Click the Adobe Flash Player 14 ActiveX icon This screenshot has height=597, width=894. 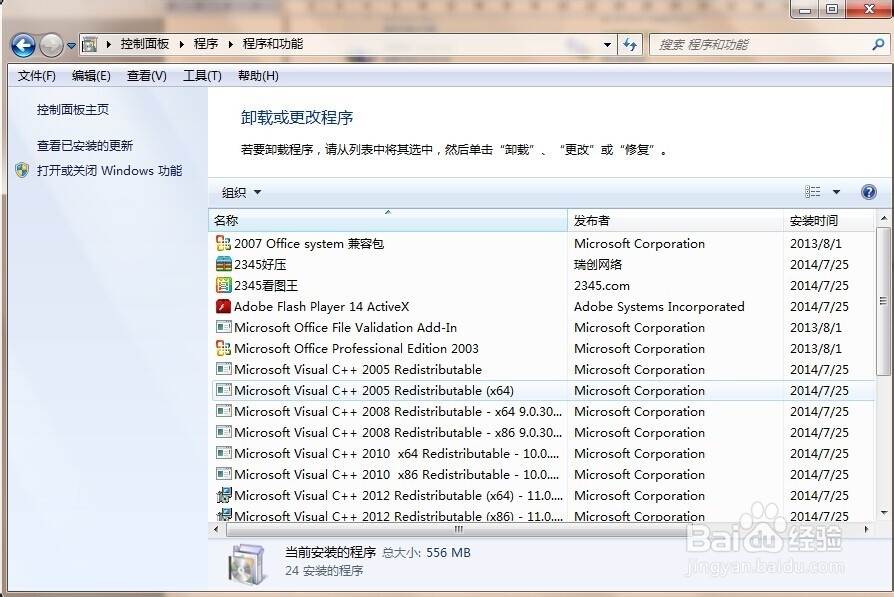point(224,306)
